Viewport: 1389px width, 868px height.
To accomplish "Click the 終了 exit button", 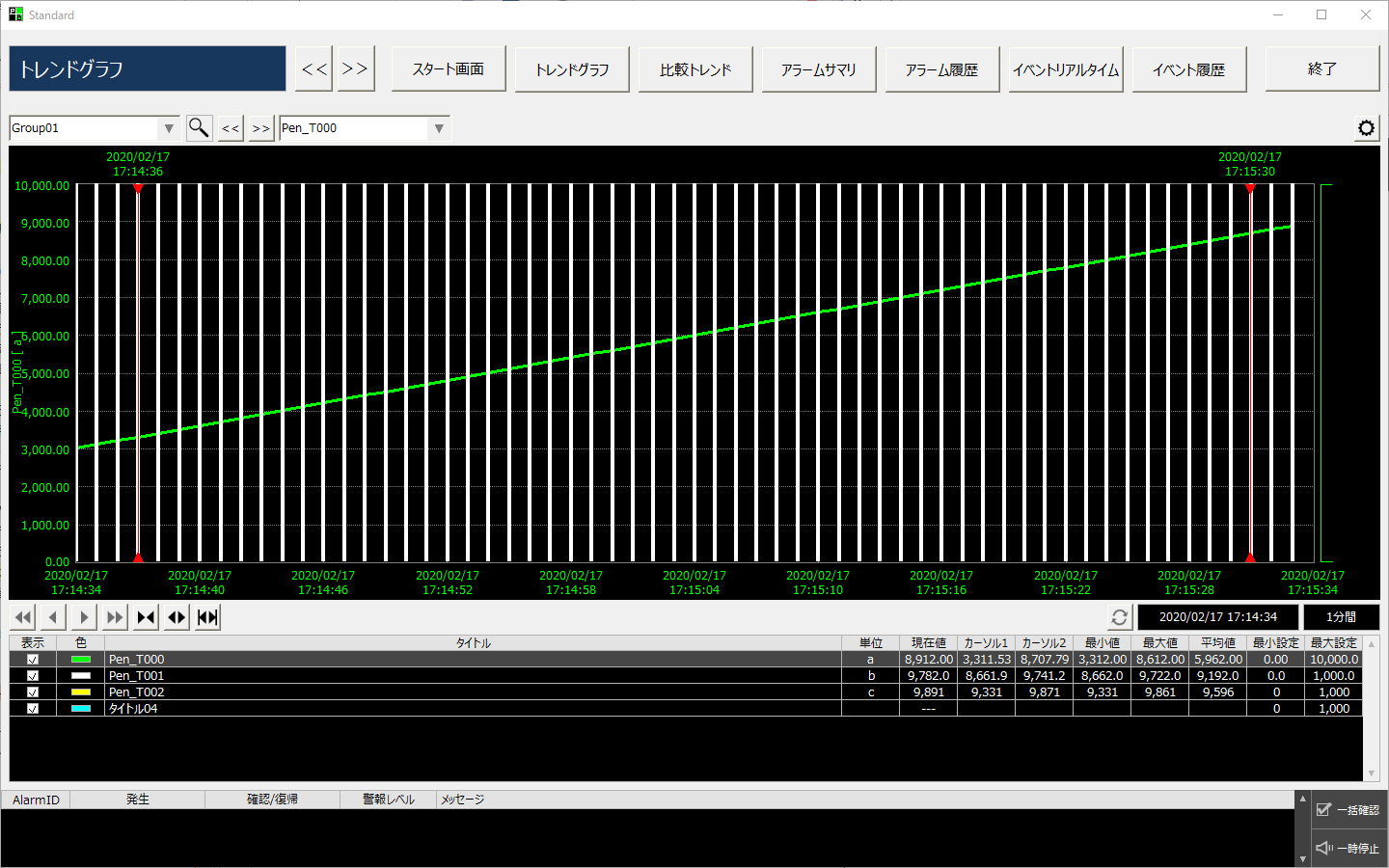I will [x=1321, y=69].
